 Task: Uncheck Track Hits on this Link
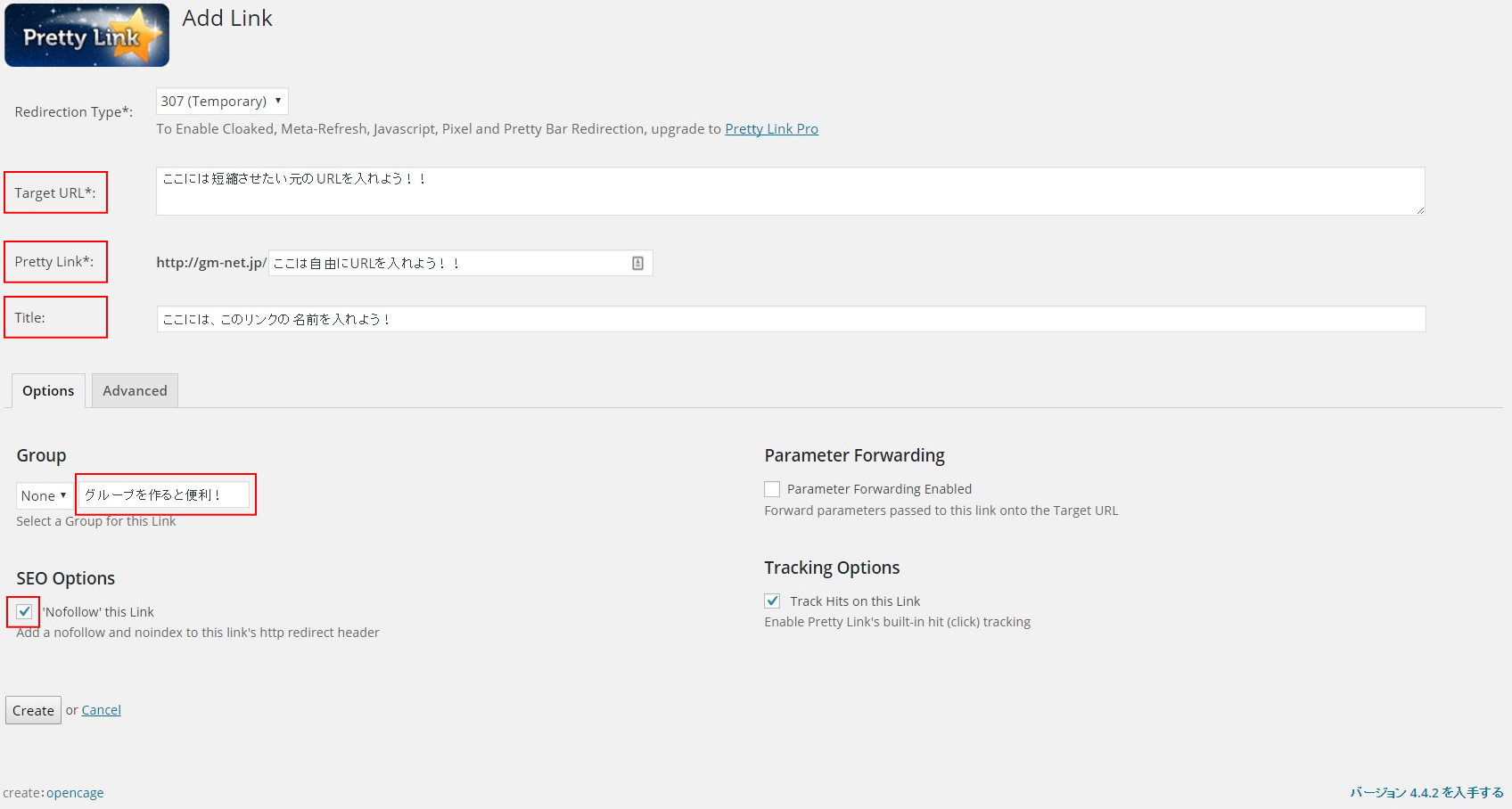pyautogui.click(x=772, y=601)
